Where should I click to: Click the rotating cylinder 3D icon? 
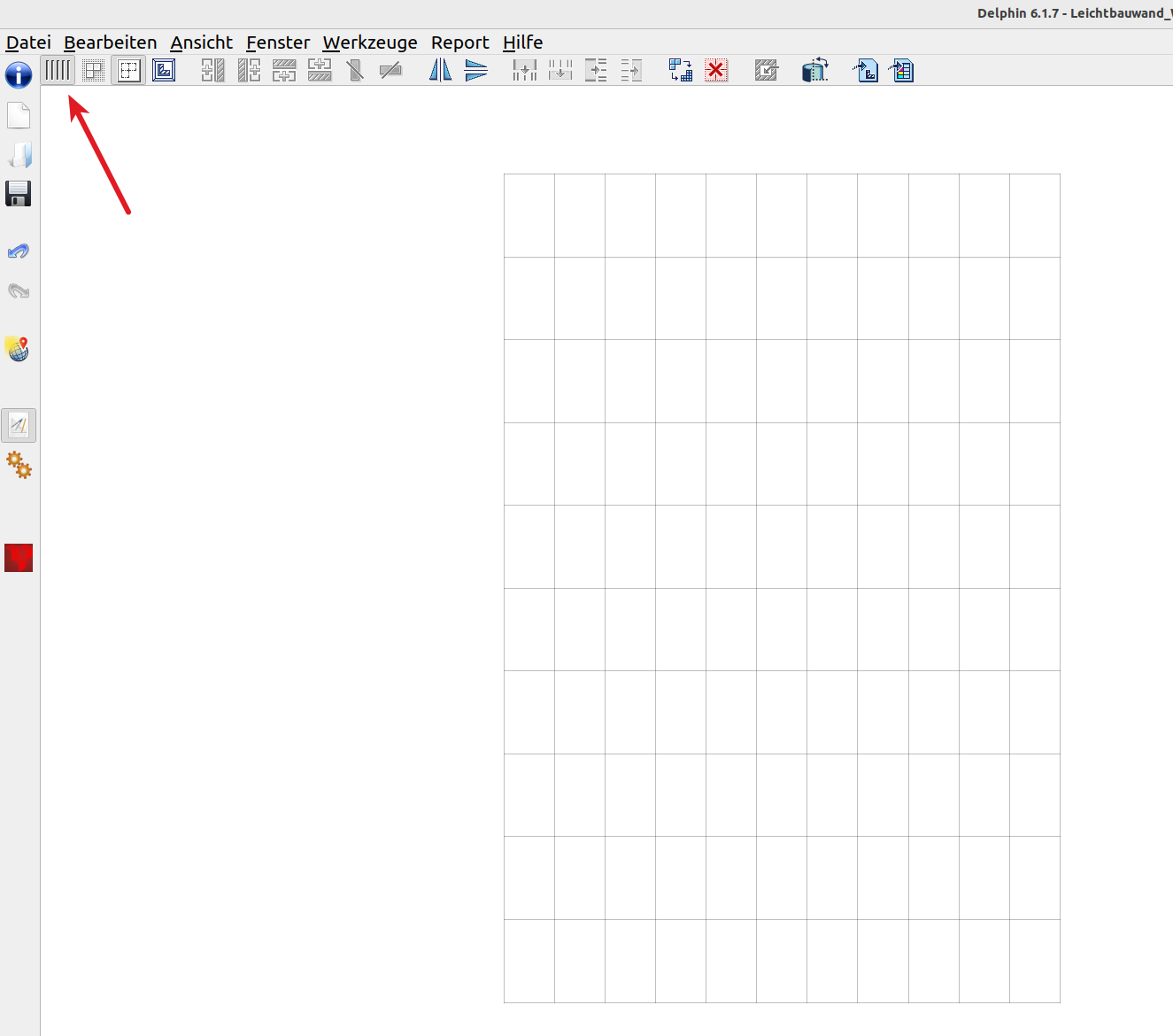(x=815, y=70)
